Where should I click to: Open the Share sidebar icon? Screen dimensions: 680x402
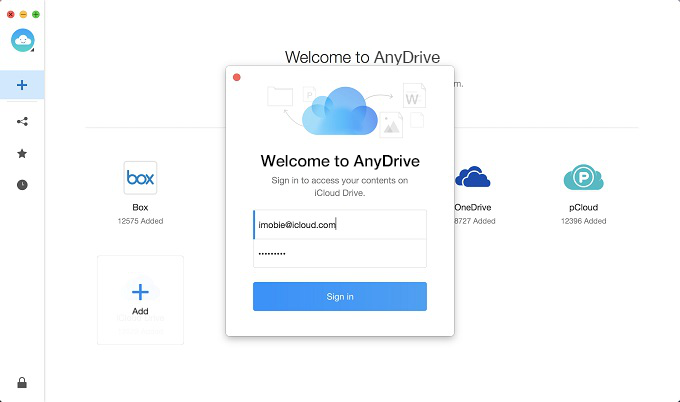pyautogui.click(x=22, y=121)
